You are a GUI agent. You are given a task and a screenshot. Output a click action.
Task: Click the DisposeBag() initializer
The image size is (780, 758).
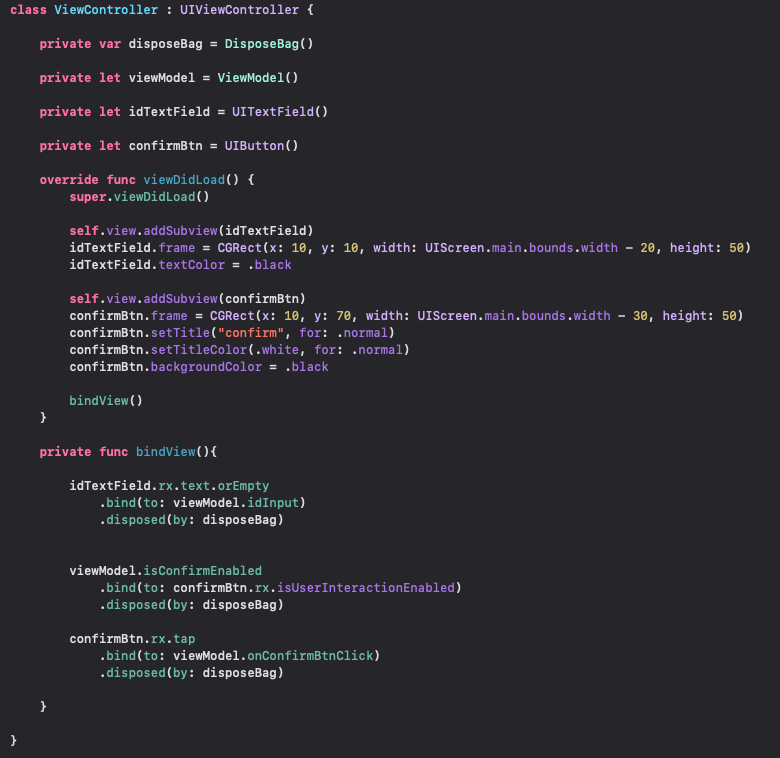pyautogui.click(x=269, y=44)
